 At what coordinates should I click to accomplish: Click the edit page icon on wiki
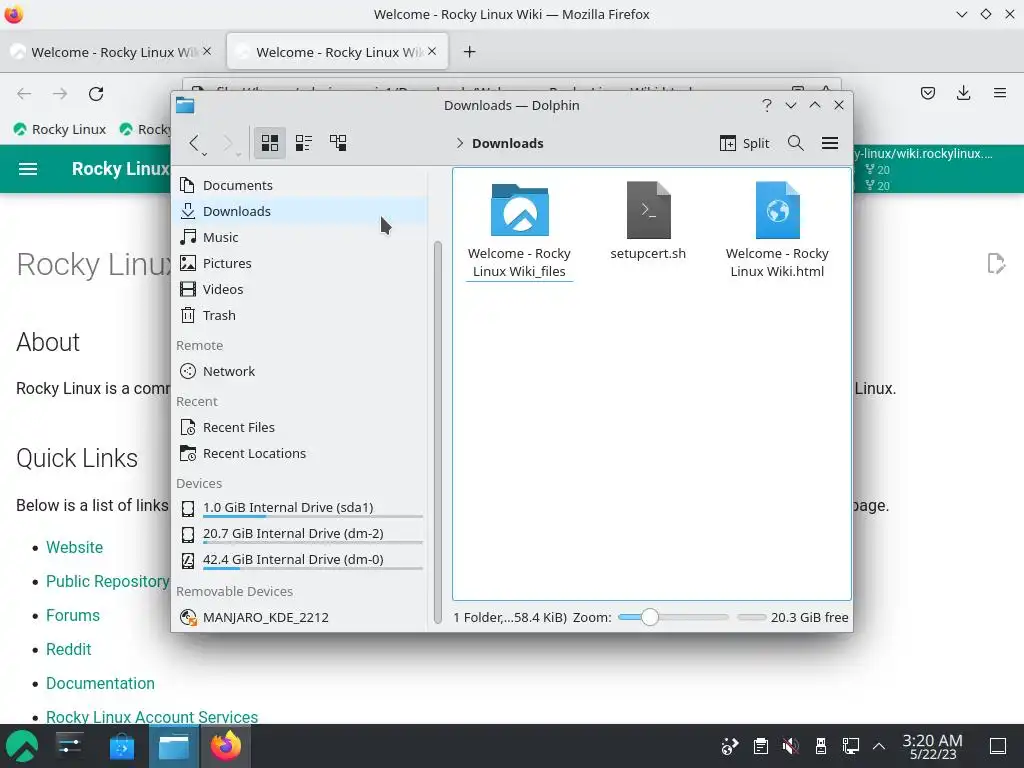point(996,264)
